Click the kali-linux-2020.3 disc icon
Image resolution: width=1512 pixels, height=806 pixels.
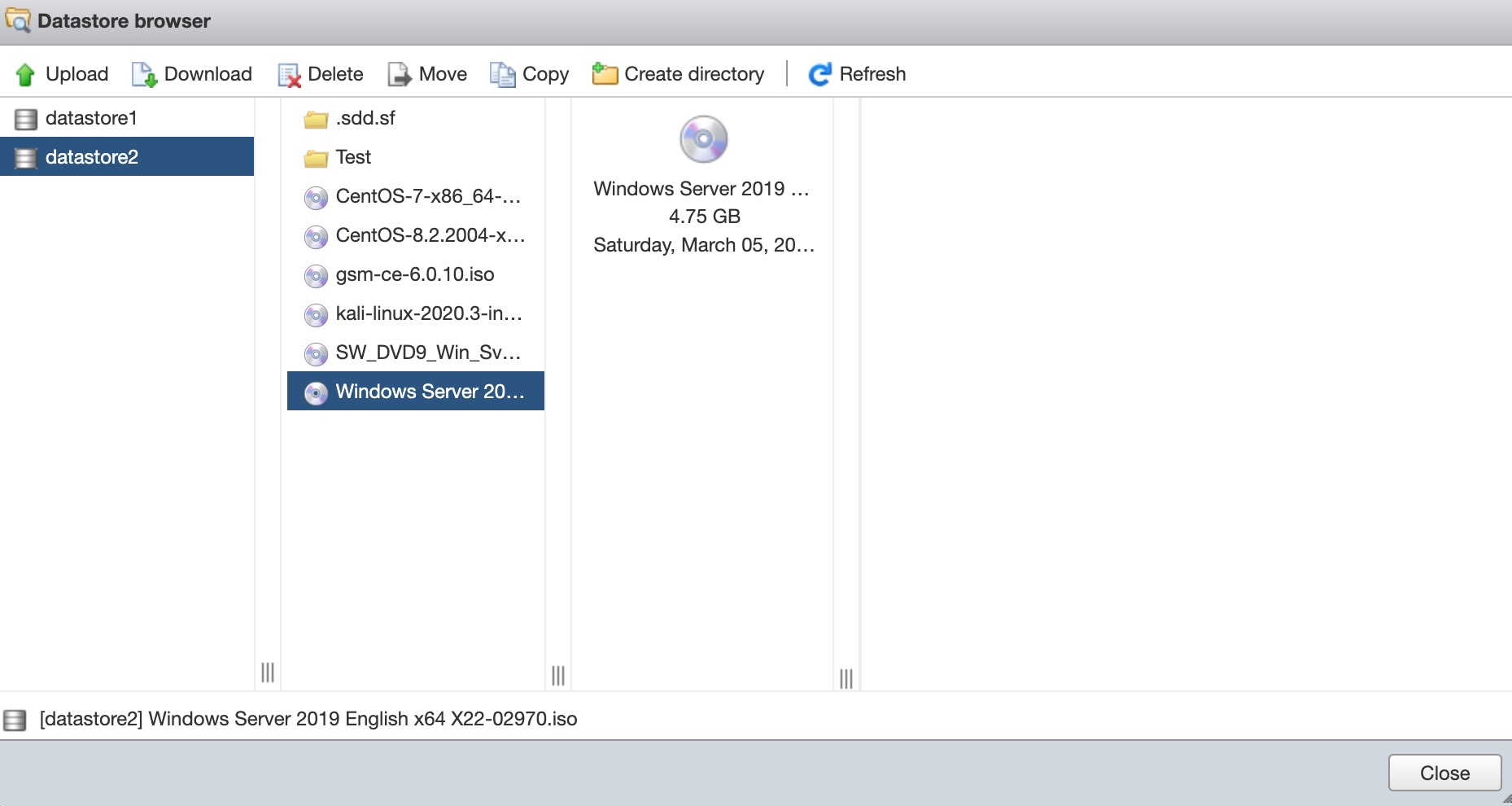(x=316, y=315)
